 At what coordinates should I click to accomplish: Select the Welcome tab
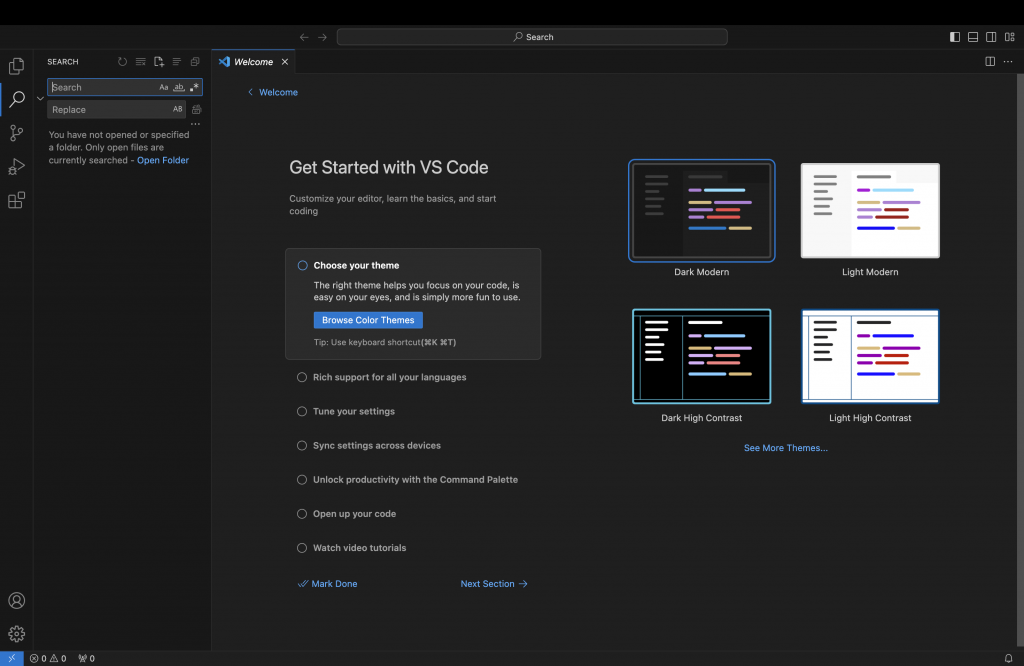(254, 61)
